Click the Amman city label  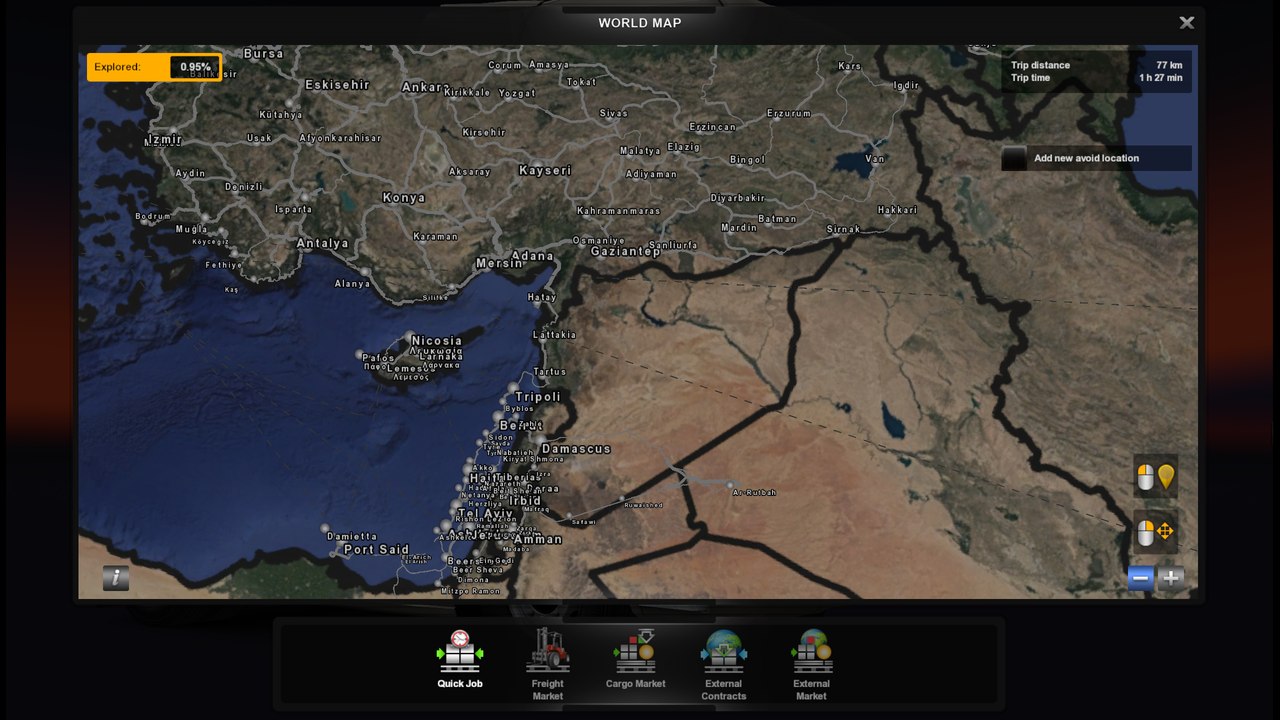click(x=539, y=539)
